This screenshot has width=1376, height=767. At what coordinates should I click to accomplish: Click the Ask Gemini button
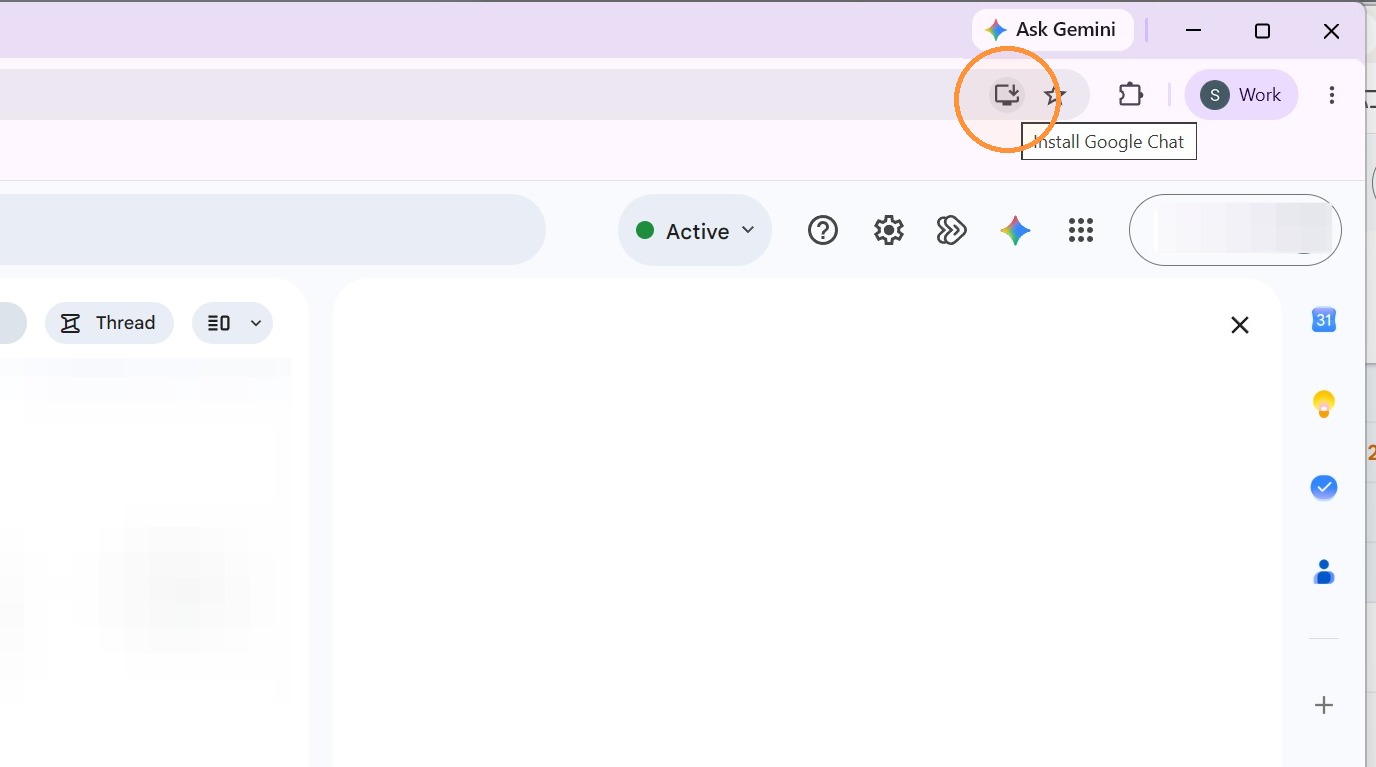pos(1052,30)
